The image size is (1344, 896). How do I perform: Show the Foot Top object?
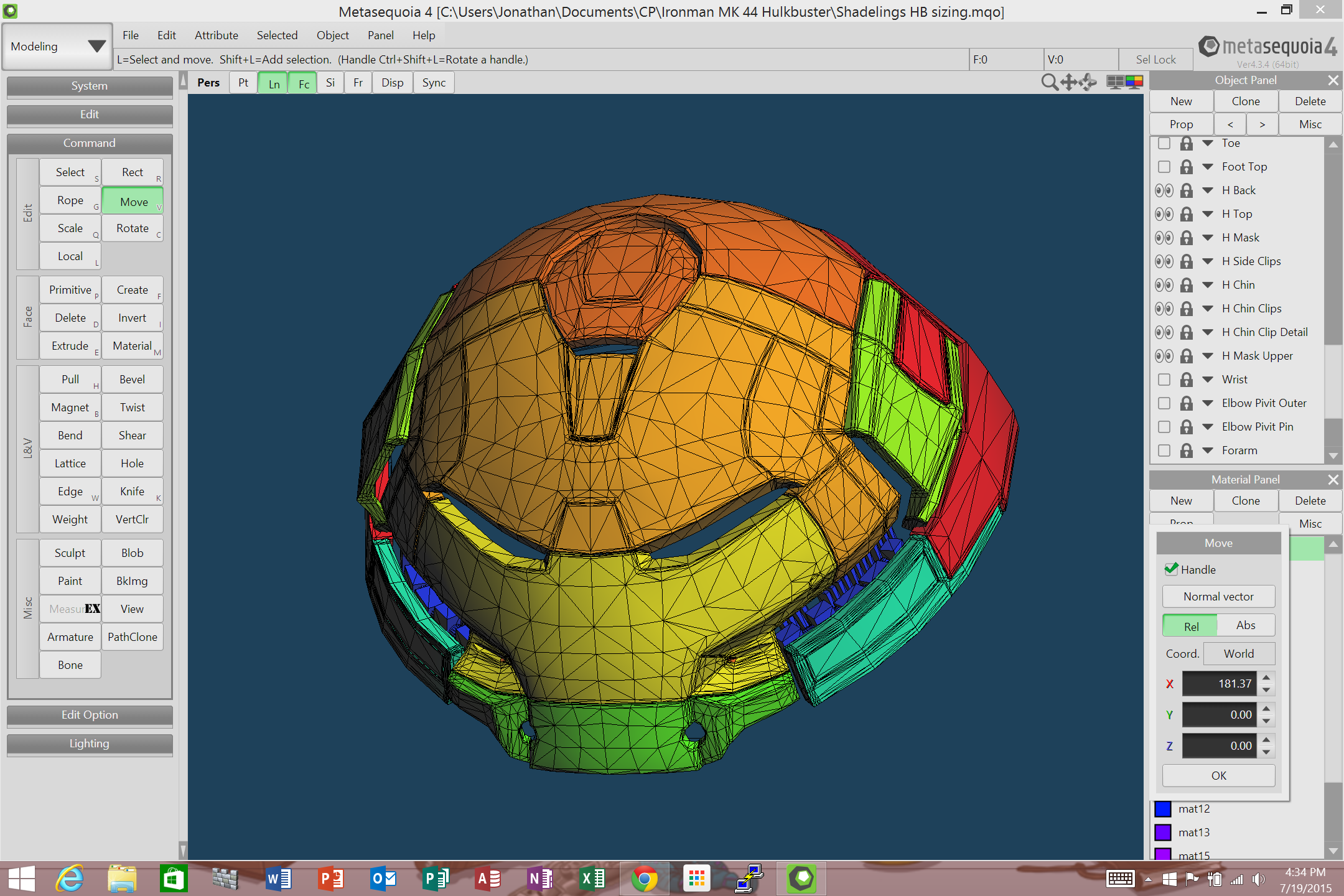tap(1164, 167)
